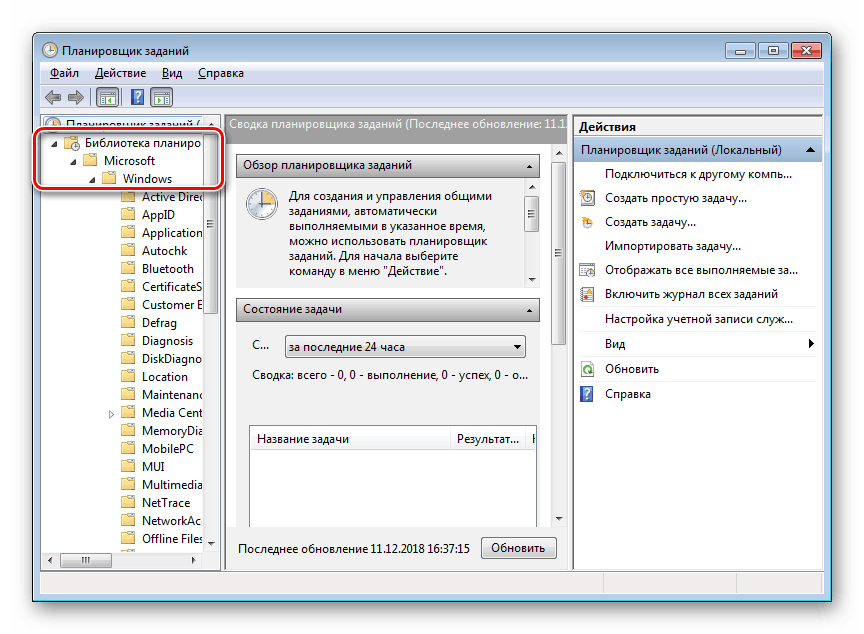Click the NetTrace folder icon
864x634 pixels.
coord(128,502)
